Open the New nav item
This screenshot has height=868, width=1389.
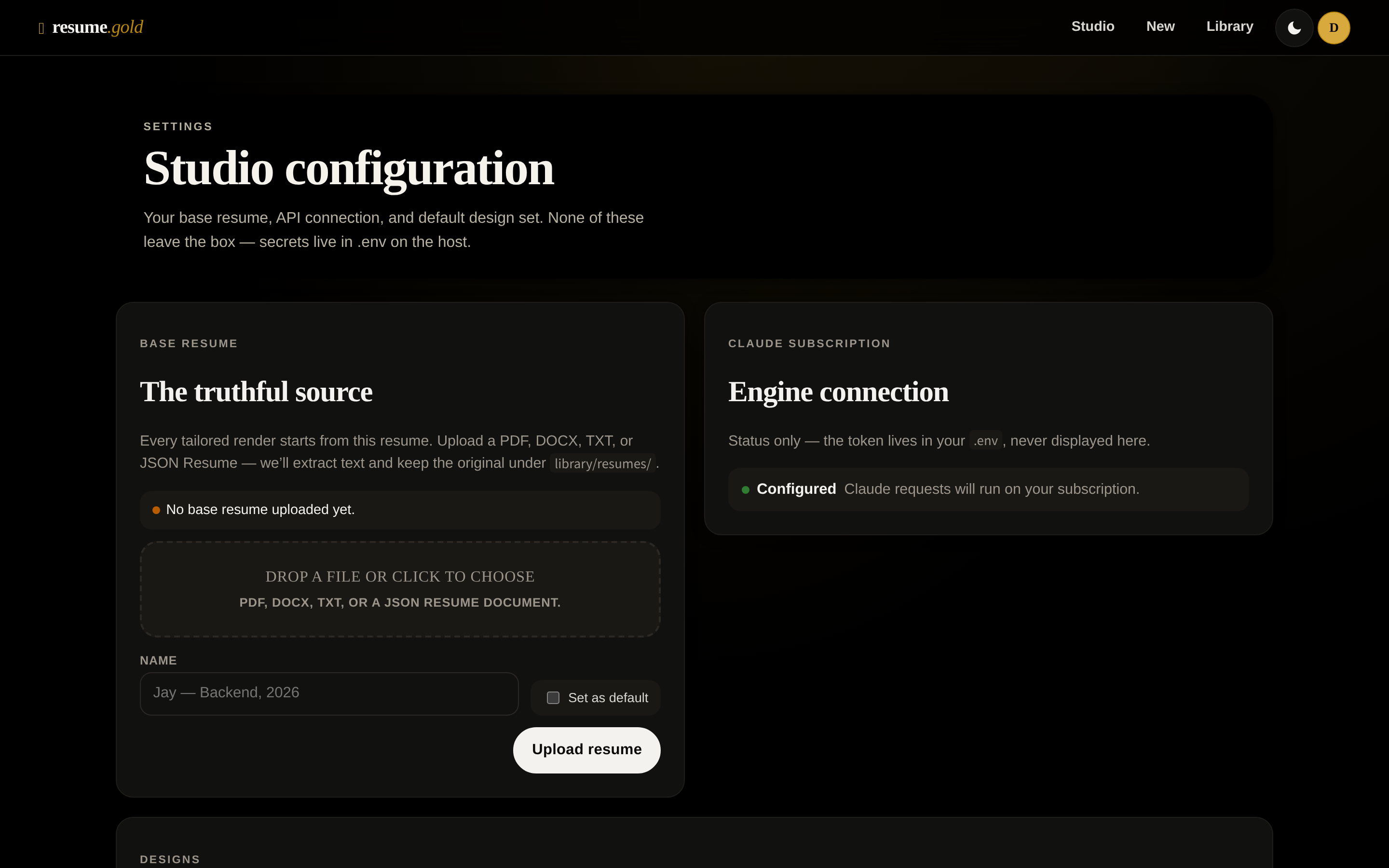1160,27
